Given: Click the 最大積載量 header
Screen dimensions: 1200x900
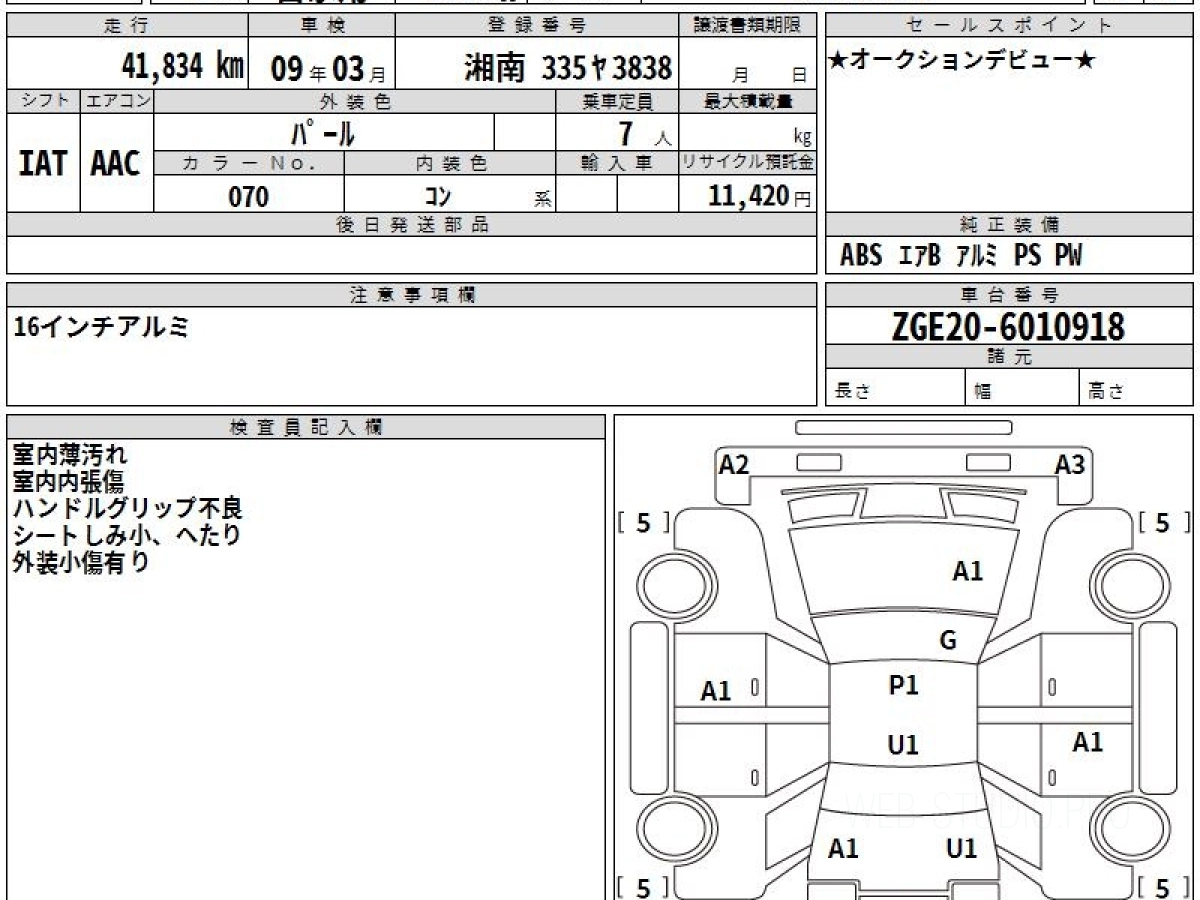Looking at the screenshot, I should pyautogui.click(x=748, y=101).
